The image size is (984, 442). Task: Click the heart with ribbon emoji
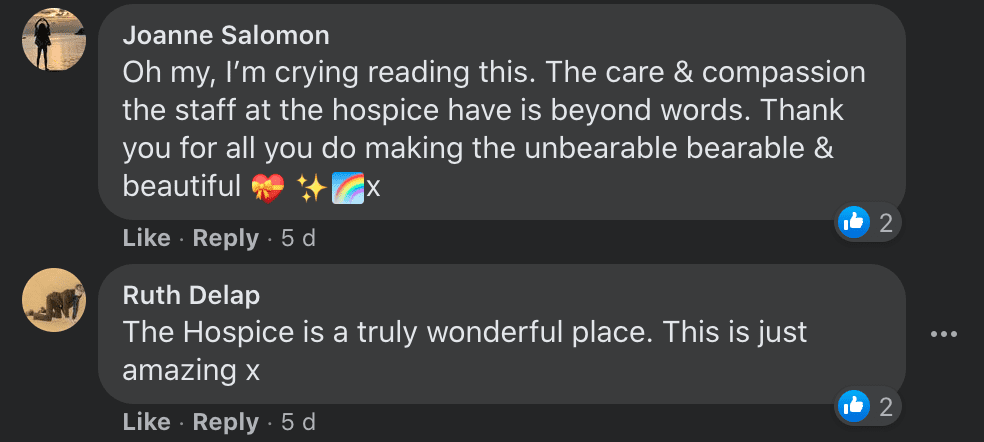[268, 188]
